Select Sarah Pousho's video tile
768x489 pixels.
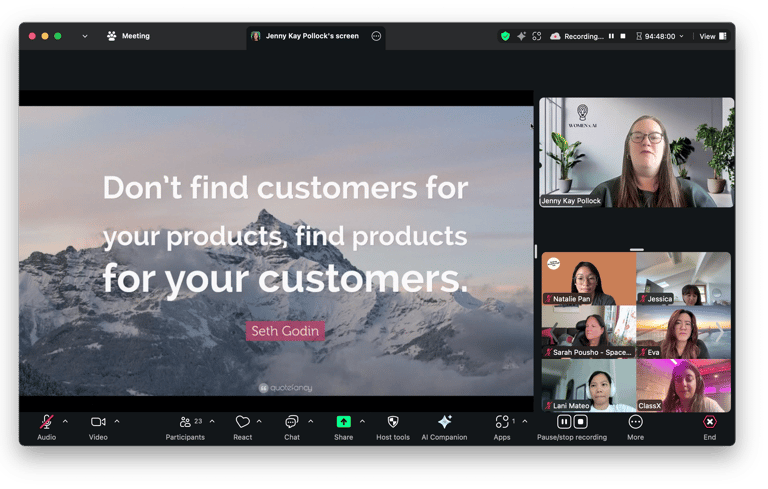(589, 332)
